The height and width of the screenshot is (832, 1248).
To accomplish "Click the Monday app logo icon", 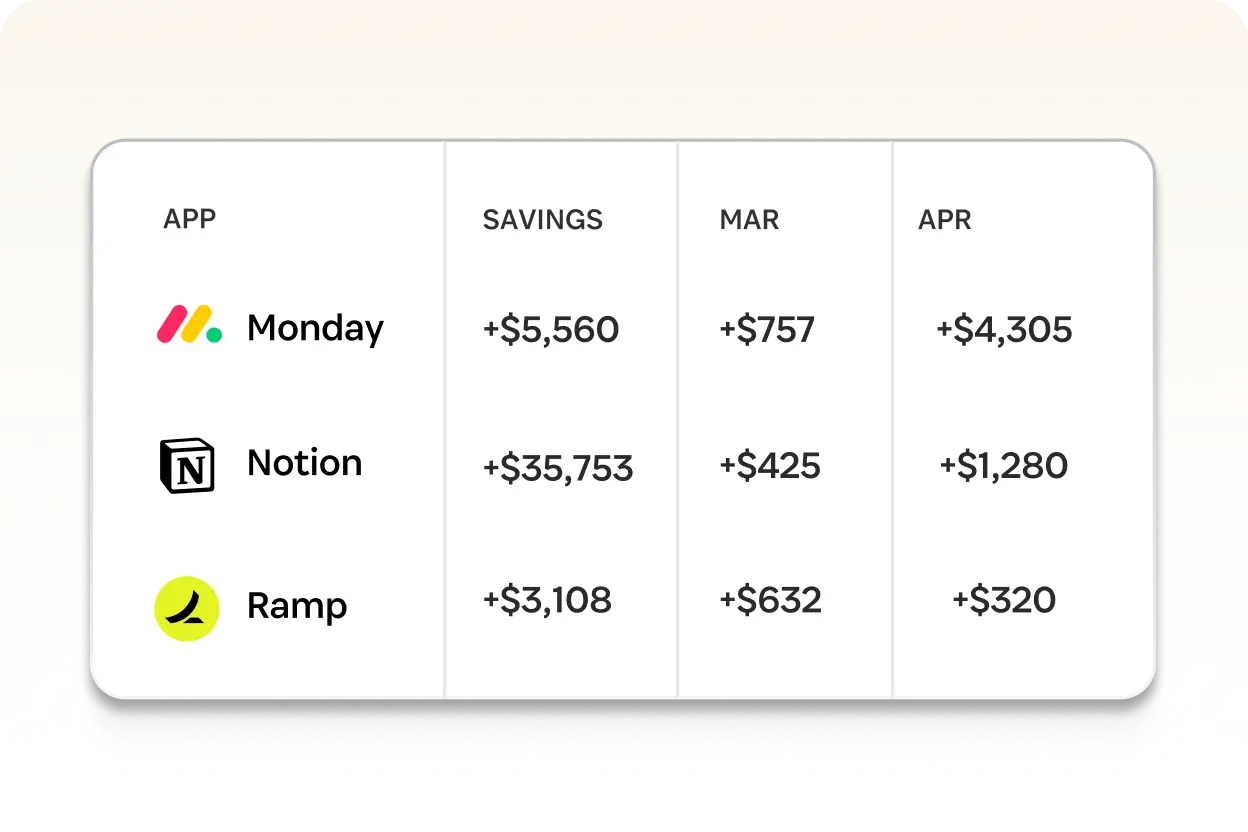I will pyautogui.click(x=189, y=325).
